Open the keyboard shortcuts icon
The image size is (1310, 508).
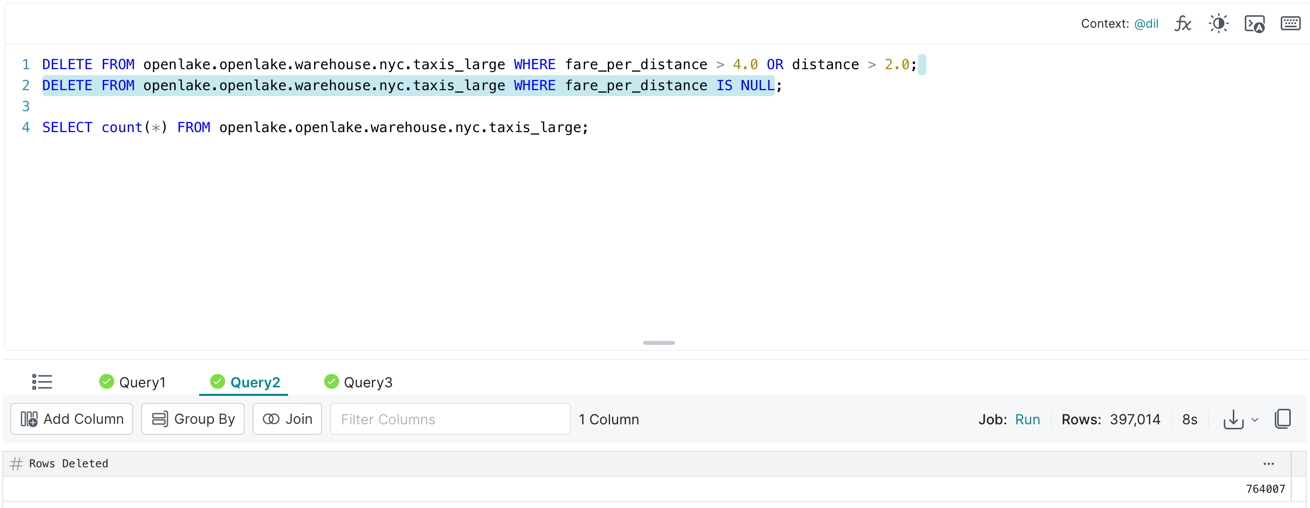[x=1290, y=24]
